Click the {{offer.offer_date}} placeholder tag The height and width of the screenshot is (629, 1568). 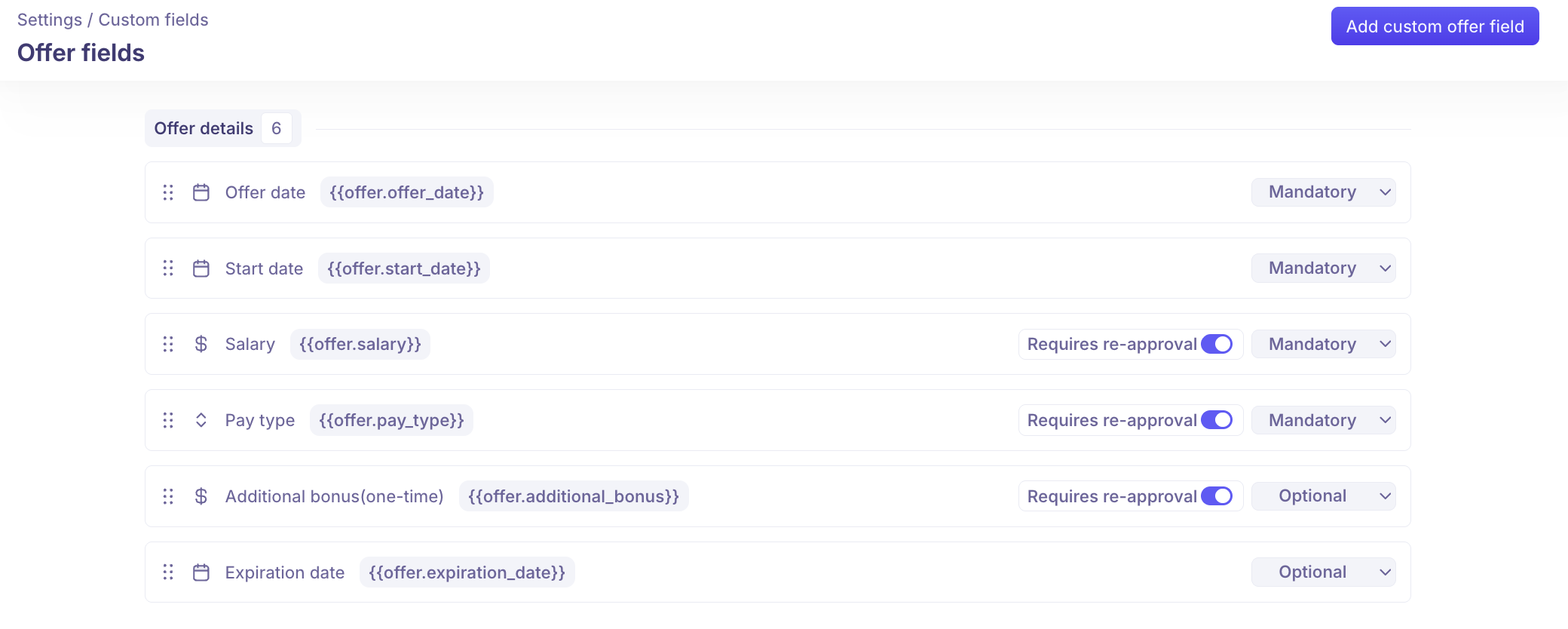407,192
